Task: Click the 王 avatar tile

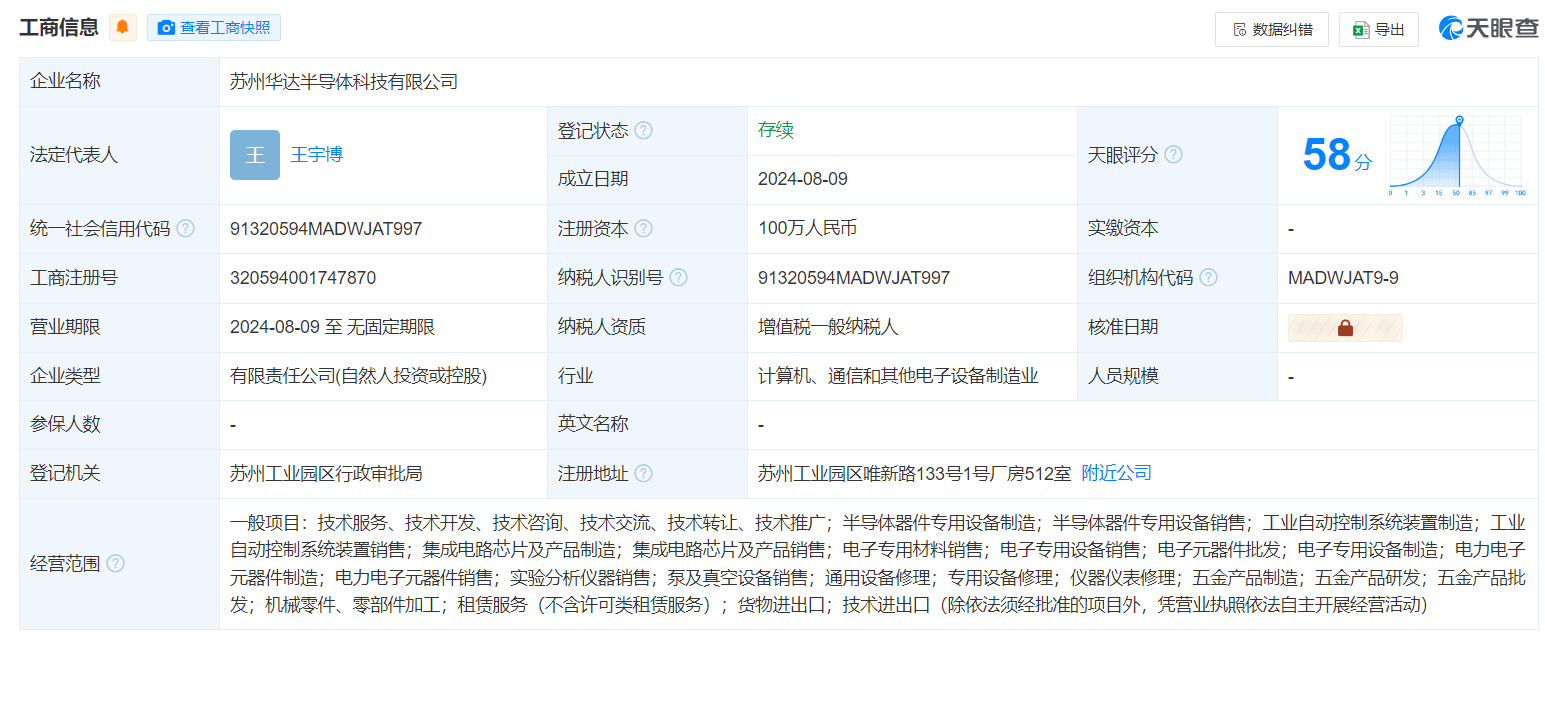Action: pos(255,155)
